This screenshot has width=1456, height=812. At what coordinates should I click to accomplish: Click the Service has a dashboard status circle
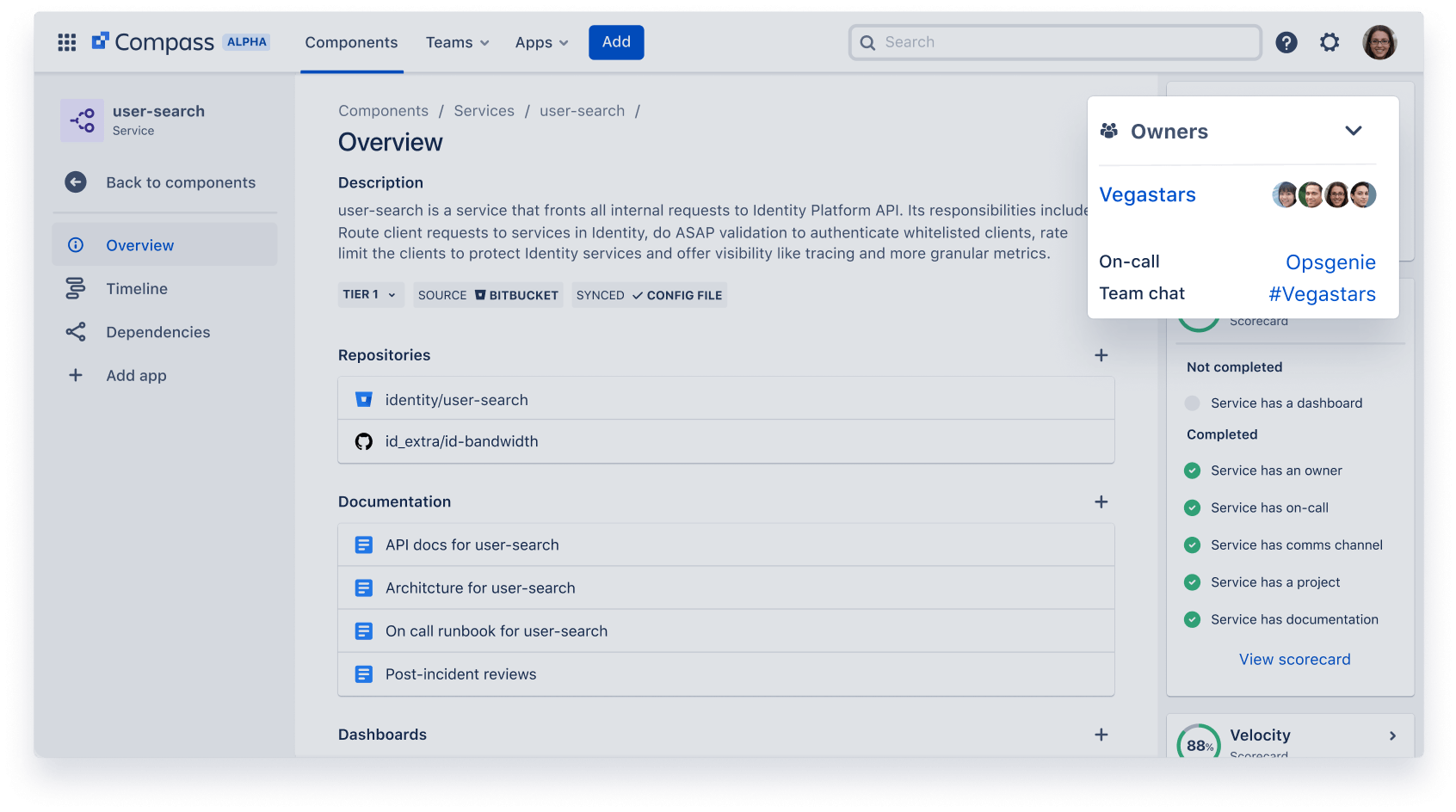point(1192,403)
